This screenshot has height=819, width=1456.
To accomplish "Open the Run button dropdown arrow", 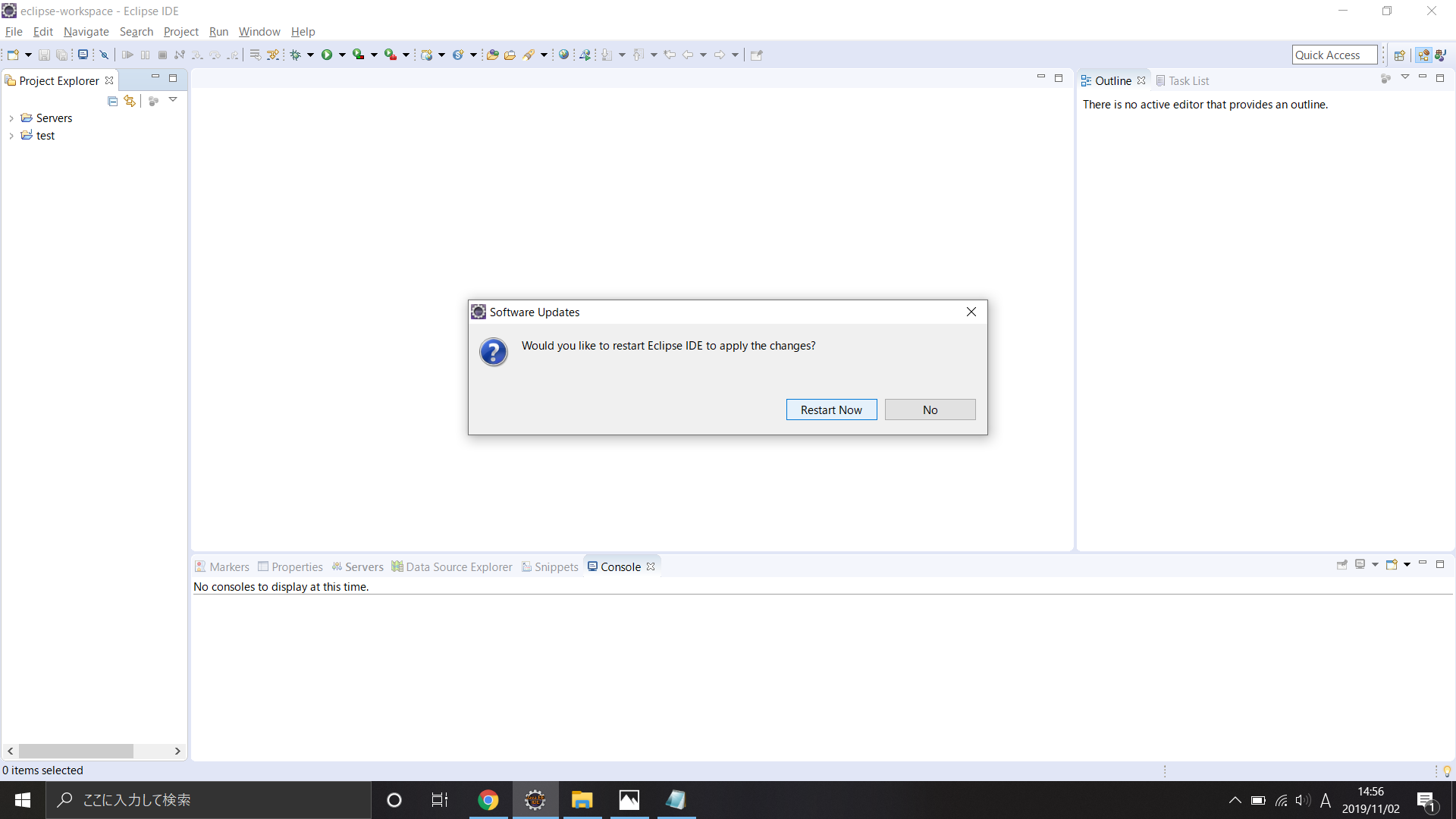I will click(342, 55).
